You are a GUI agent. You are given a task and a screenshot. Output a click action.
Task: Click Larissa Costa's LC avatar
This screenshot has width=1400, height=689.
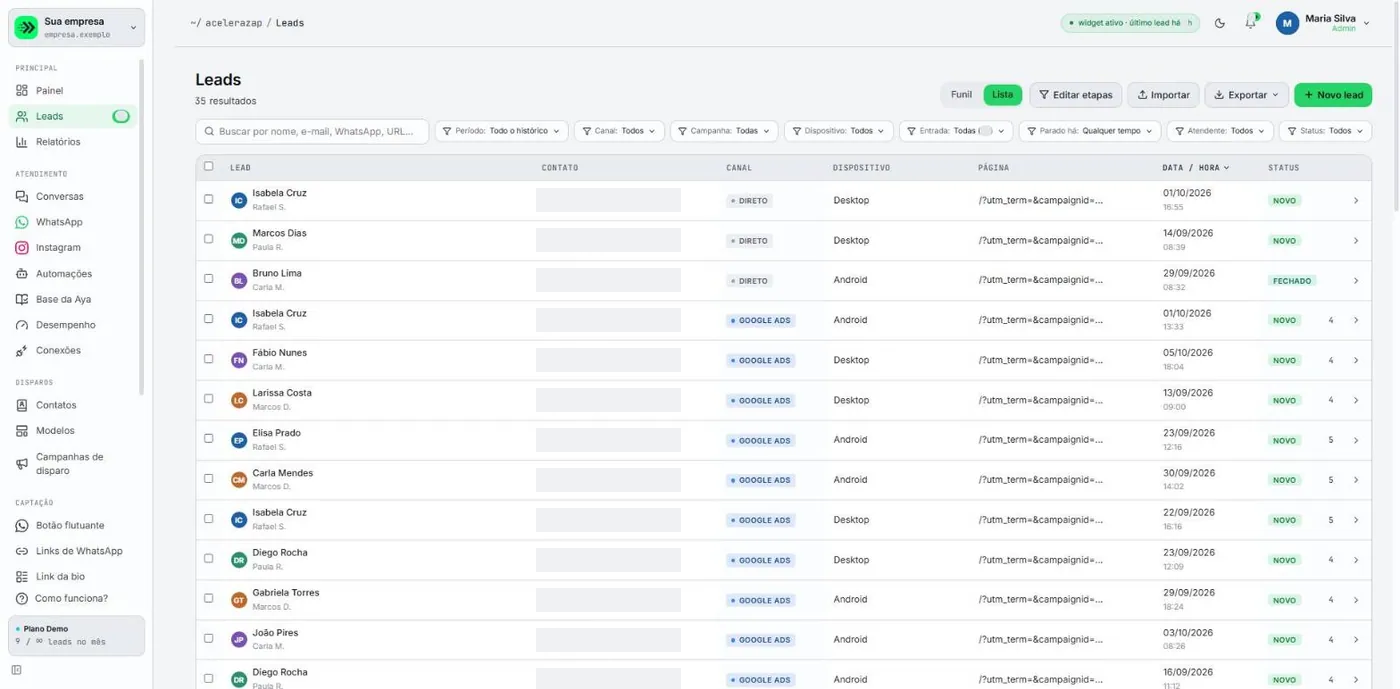pos(239,400)
